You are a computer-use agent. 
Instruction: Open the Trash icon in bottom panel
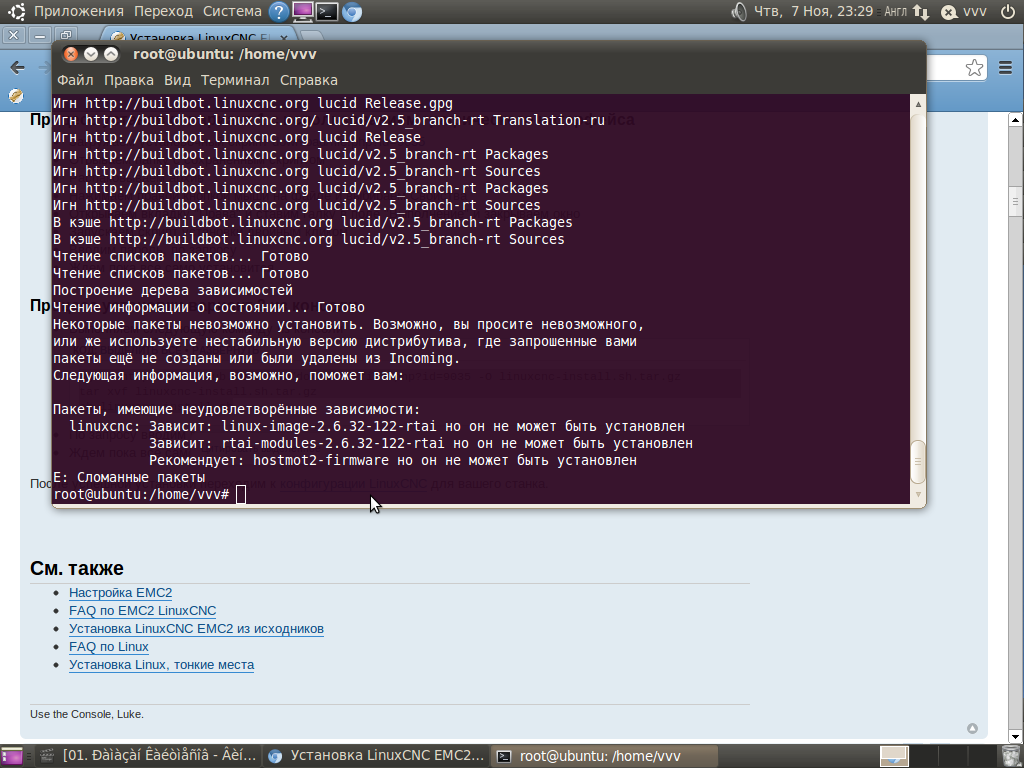[x=1010, y=756]
